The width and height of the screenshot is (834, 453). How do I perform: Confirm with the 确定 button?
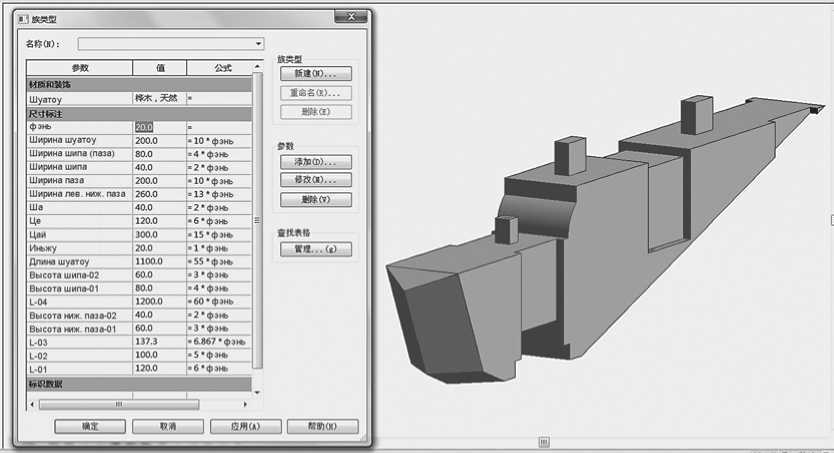[90, 426]
